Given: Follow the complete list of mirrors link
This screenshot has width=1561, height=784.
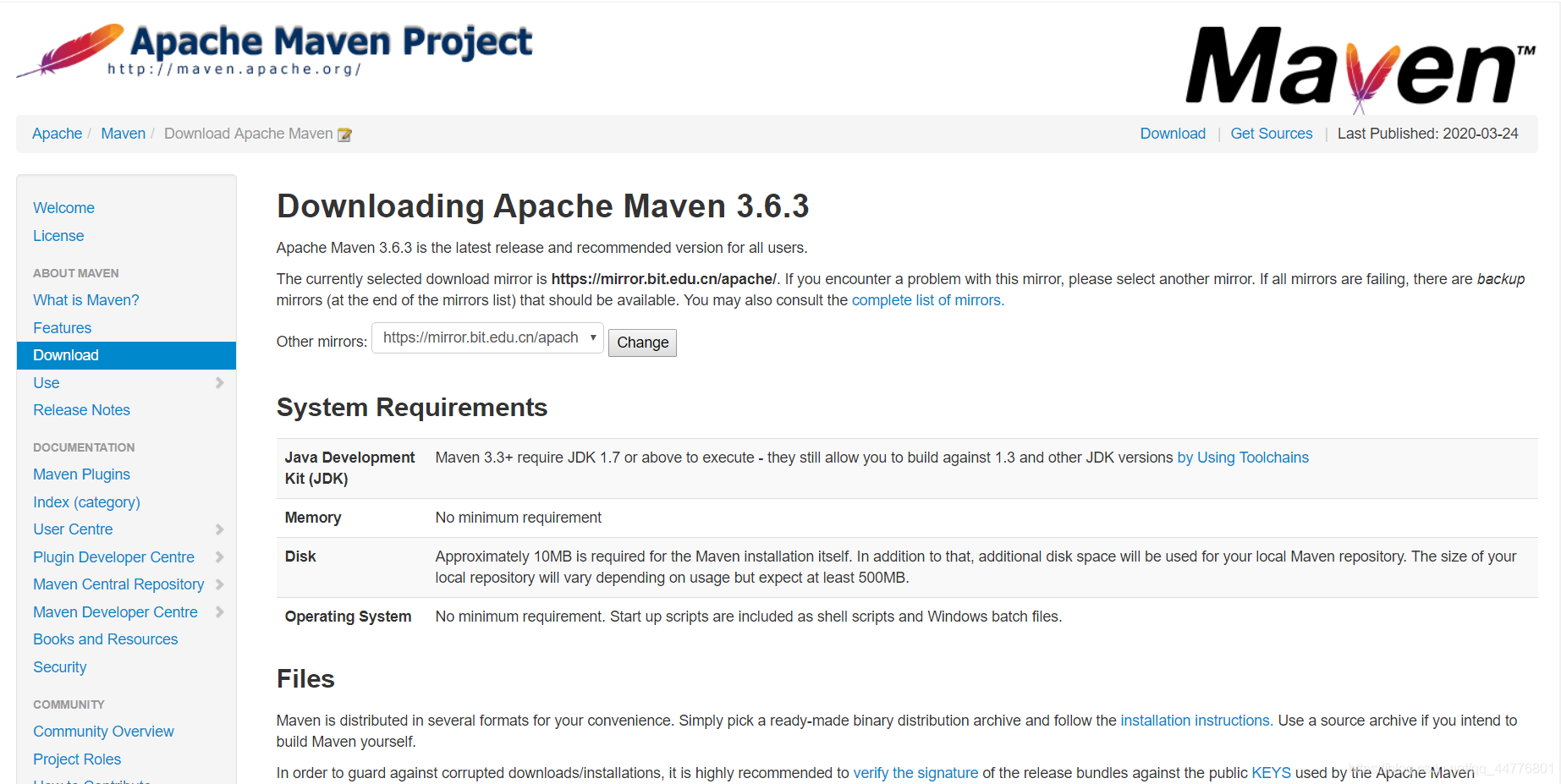Looking at the screenshot, I should pyautogui.click(x=927, y=300).
